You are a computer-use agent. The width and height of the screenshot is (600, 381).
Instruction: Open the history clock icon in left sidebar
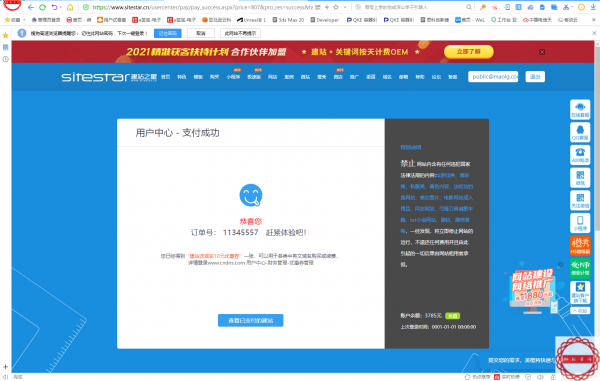pos(5,59)
